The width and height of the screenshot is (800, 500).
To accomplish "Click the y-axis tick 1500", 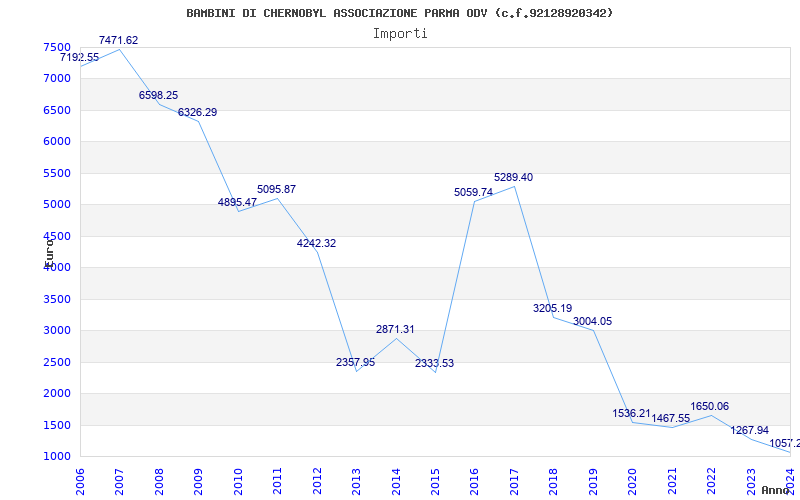I will 57,425.
